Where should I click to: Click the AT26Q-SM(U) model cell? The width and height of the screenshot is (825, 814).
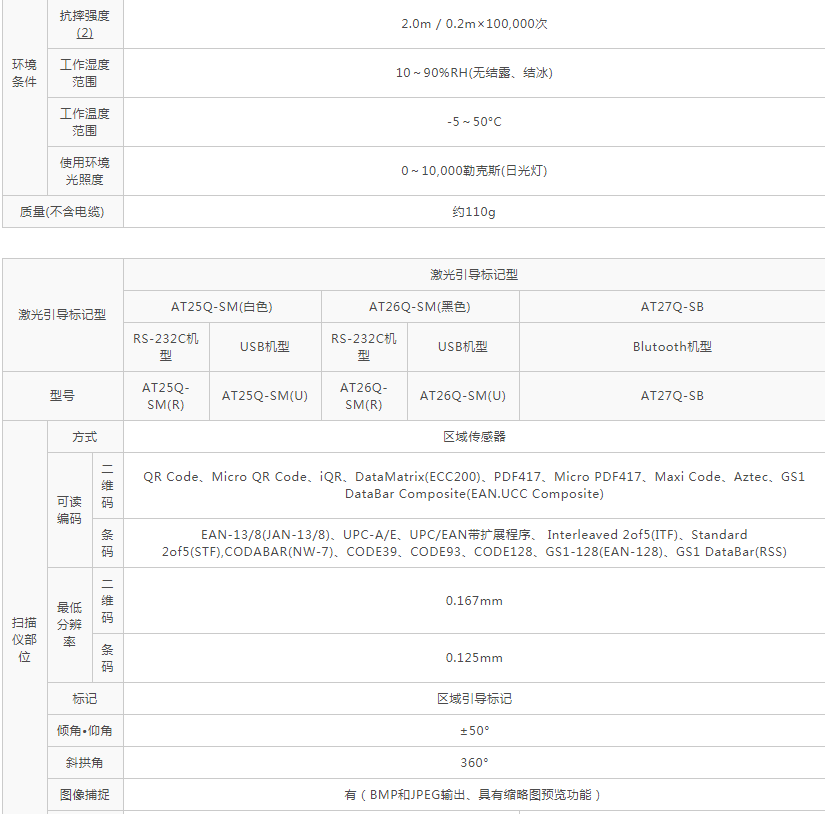pos(462,396)
